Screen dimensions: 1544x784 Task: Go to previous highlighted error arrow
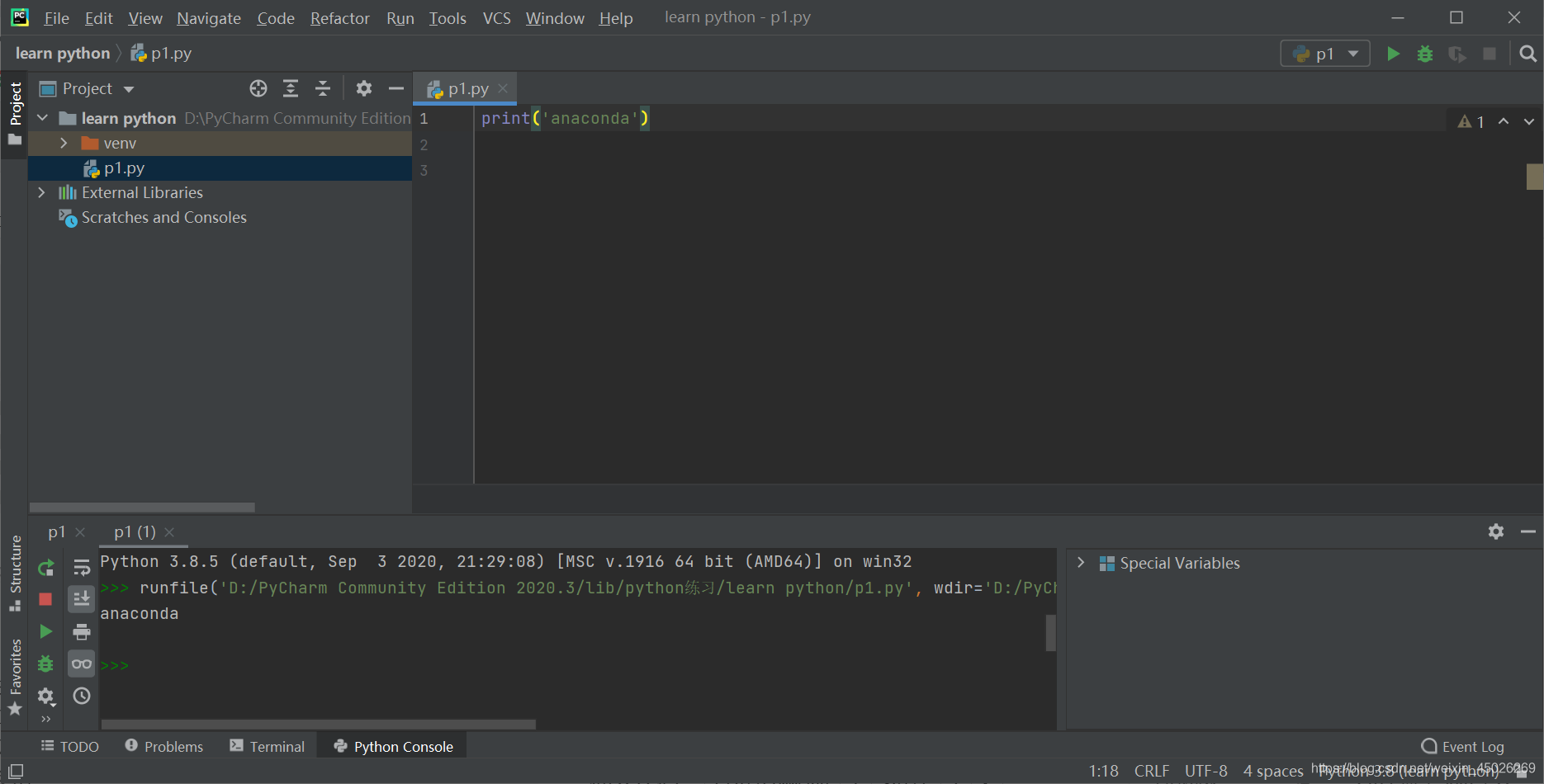pos(1504,121)
